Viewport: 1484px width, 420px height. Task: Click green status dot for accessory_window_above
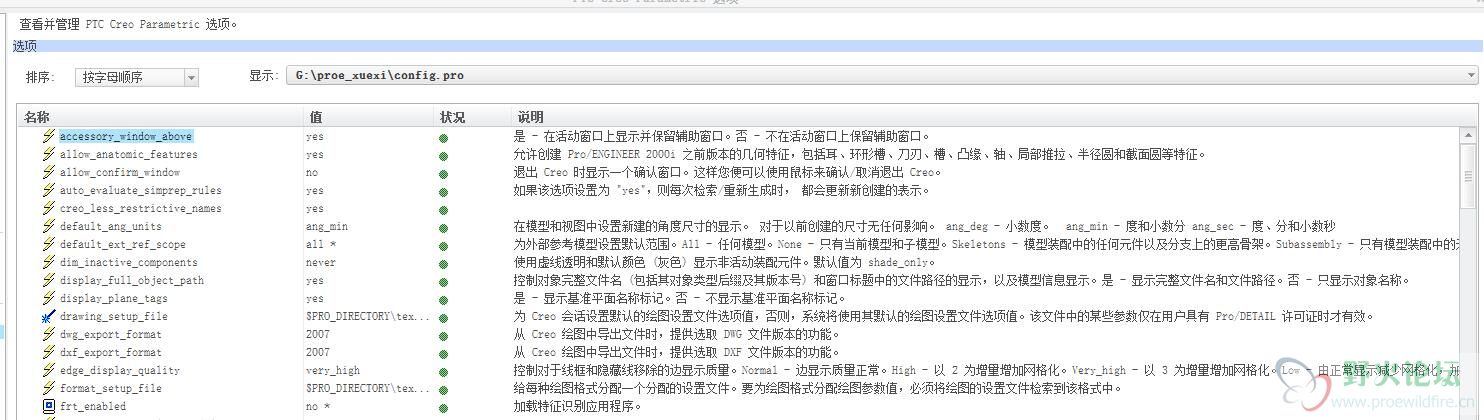[x=443, y=137]
